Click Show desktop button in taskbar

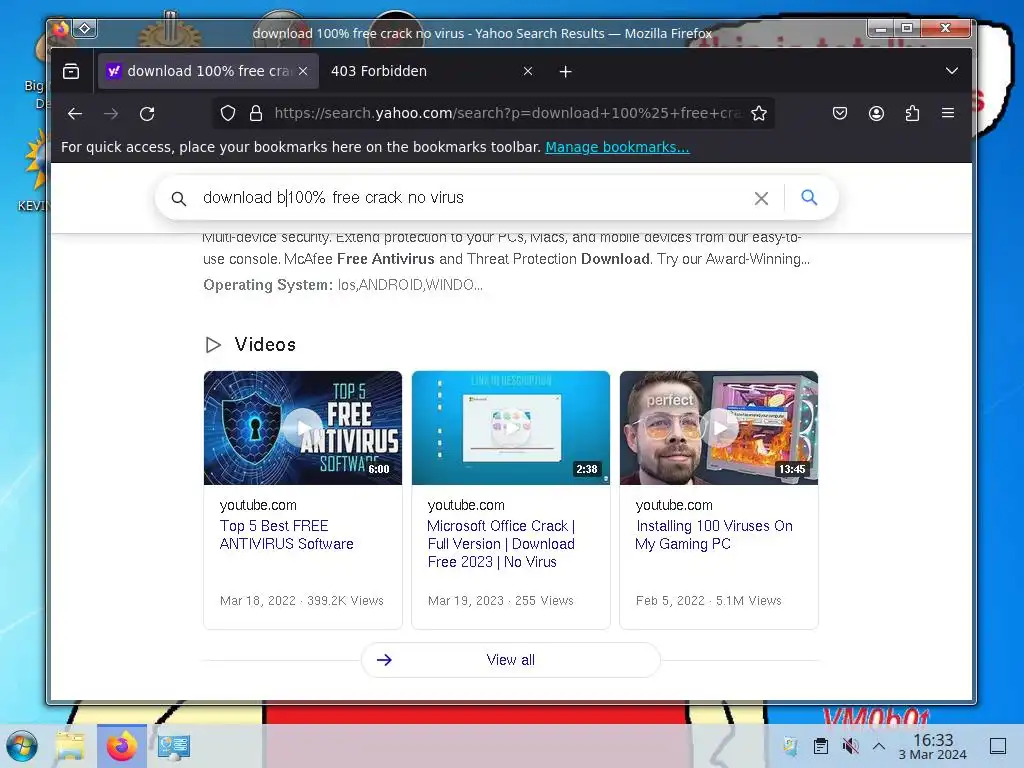(998, 745)
